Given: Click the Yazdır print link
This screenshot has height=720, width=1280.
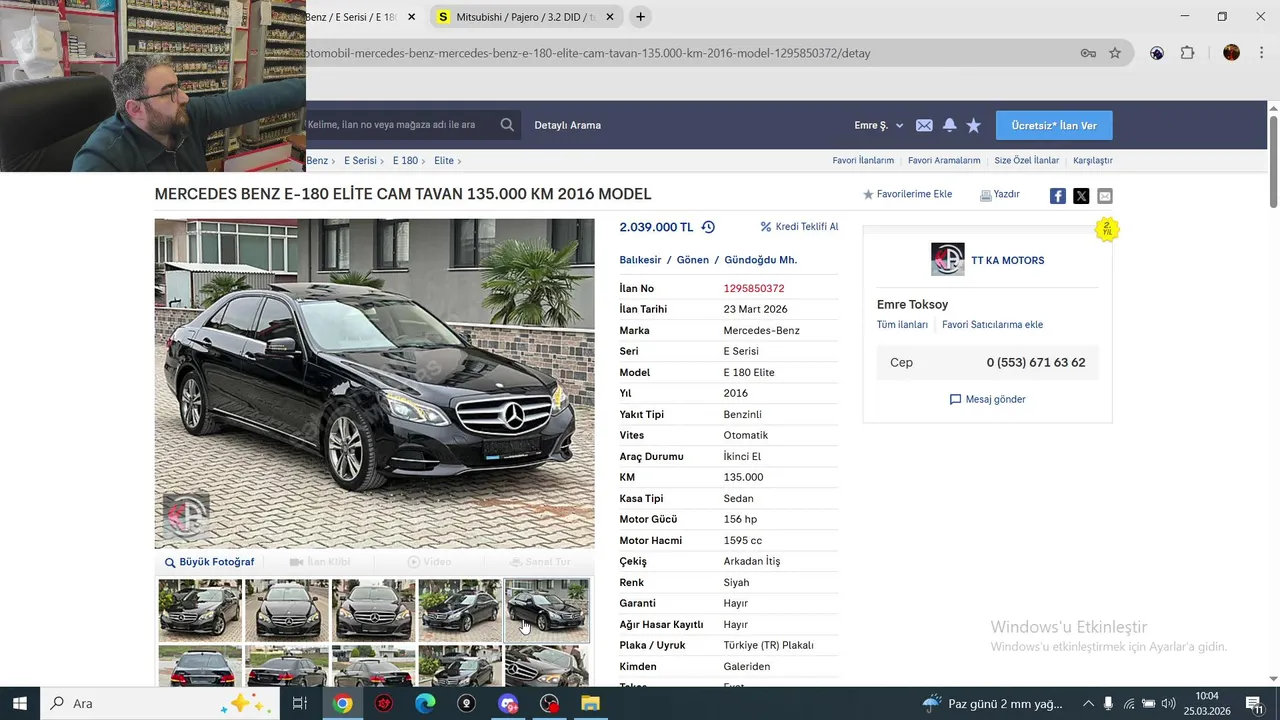Looking at the screenshot, I should tap(1000, 194).
